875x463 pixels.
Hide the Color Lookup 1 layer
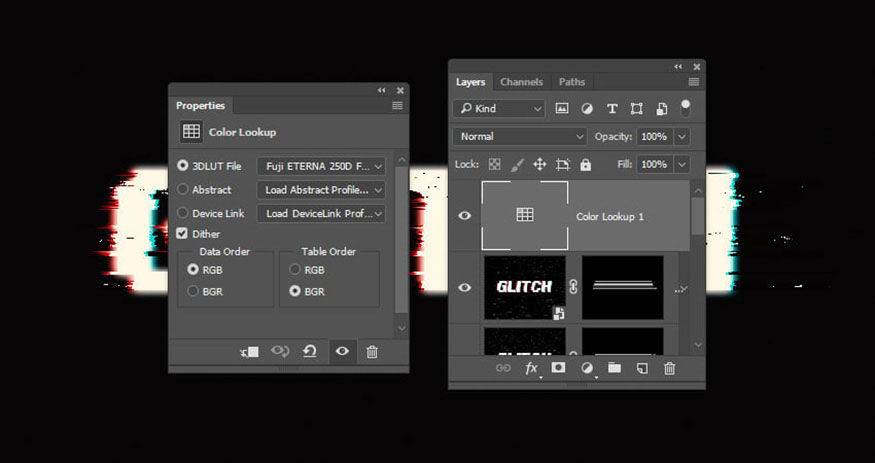(464, 216)
